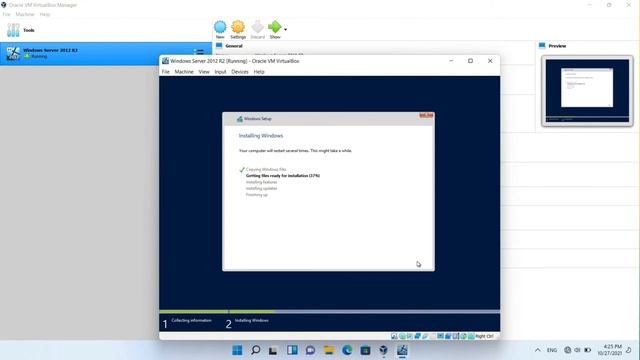Click the VM window title bar icon
The image size is (640, 360).
tap(165, 61)
